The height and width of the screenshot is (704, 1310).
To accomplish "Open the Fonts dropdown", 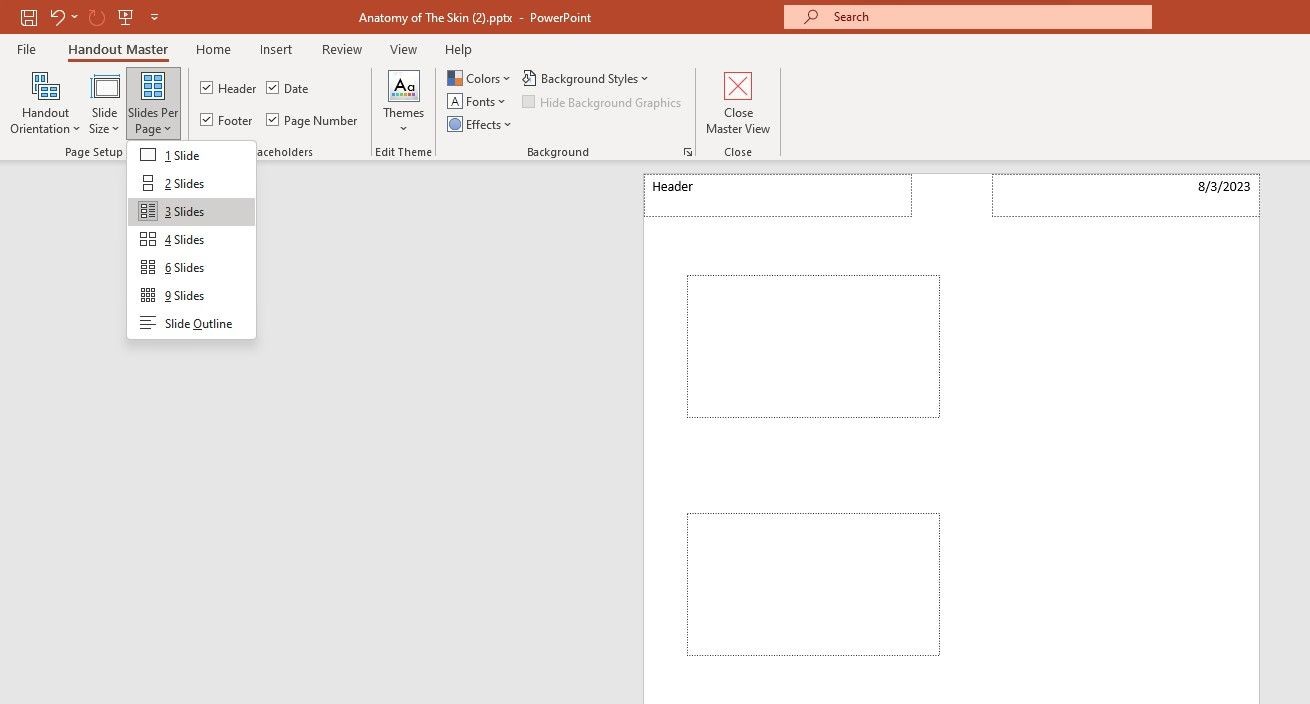I will click(x=477, y=101).
